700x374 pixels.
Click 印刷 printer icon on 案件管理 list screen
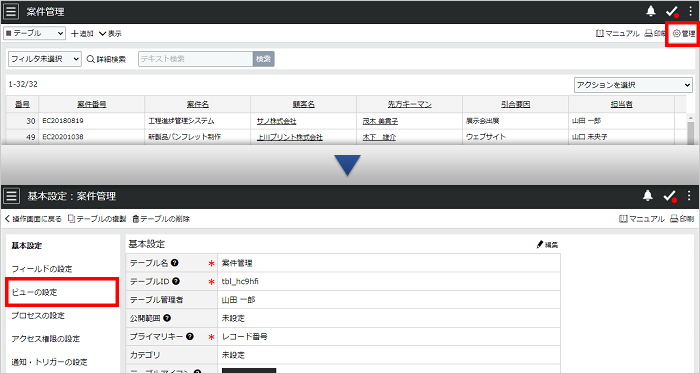click(x=648, y=33)
